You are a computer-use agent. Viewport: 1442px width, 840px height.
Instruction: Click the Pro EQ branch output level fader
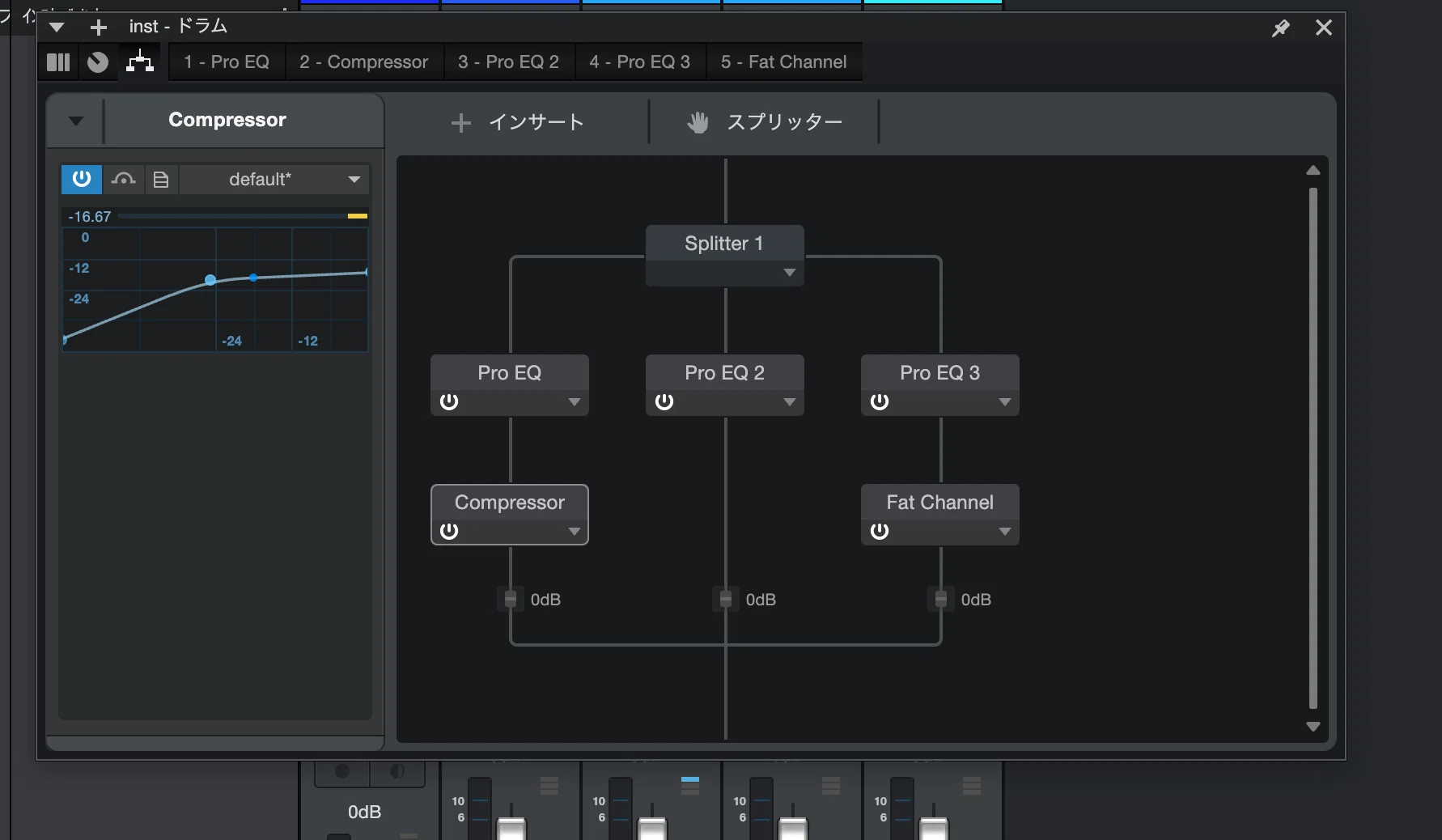click(x=511, y=600)
